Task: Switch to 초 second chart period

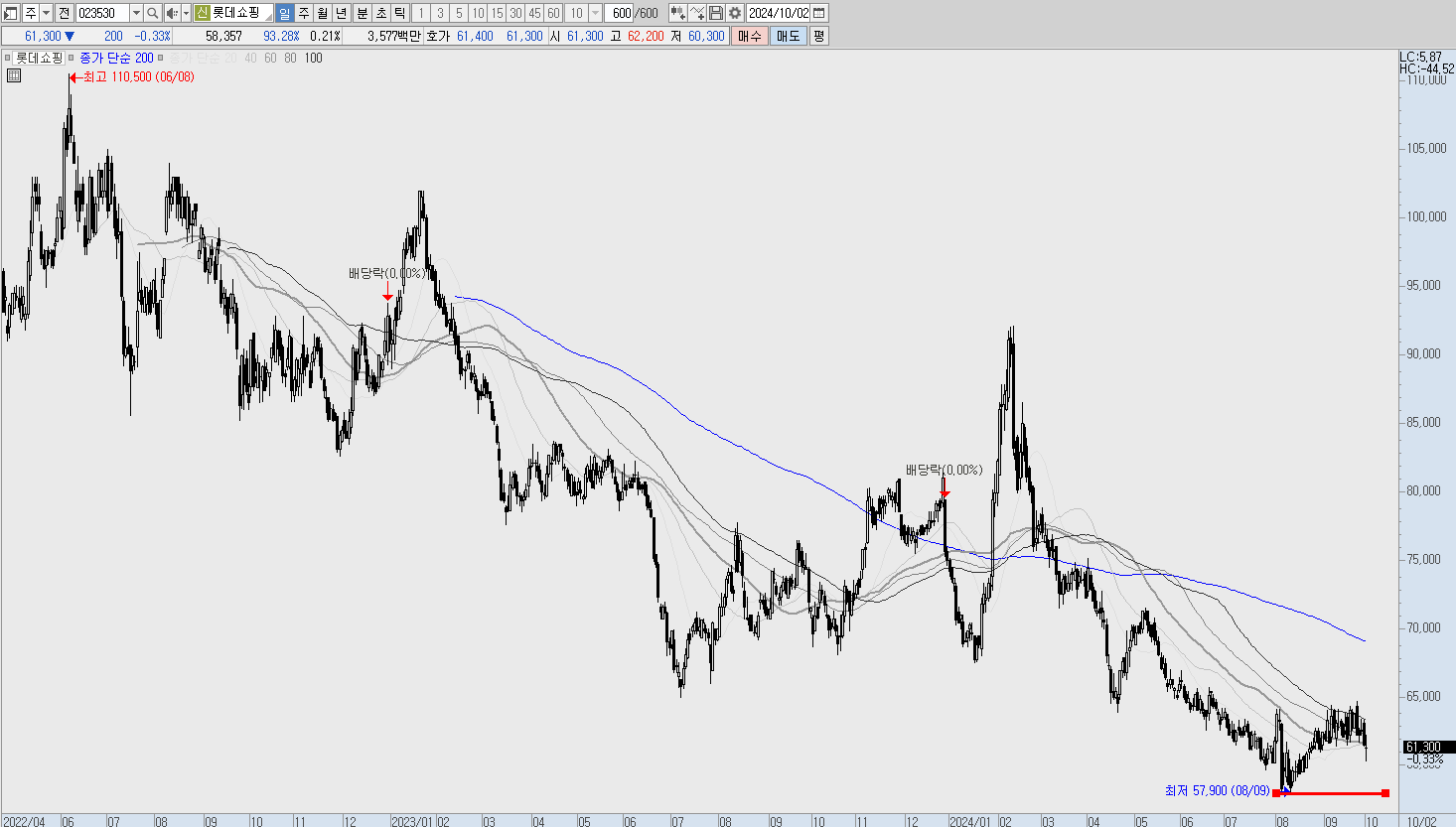Action: 380,13
